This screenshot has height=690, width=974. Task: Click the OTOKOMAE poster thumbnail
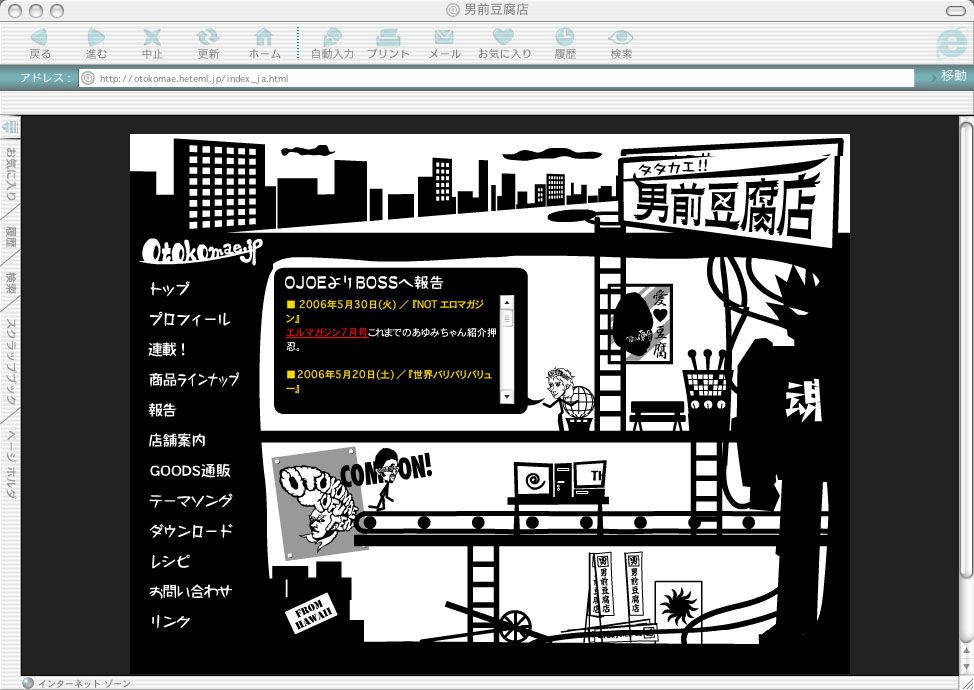pyautogui.click(x=318, y=500)
